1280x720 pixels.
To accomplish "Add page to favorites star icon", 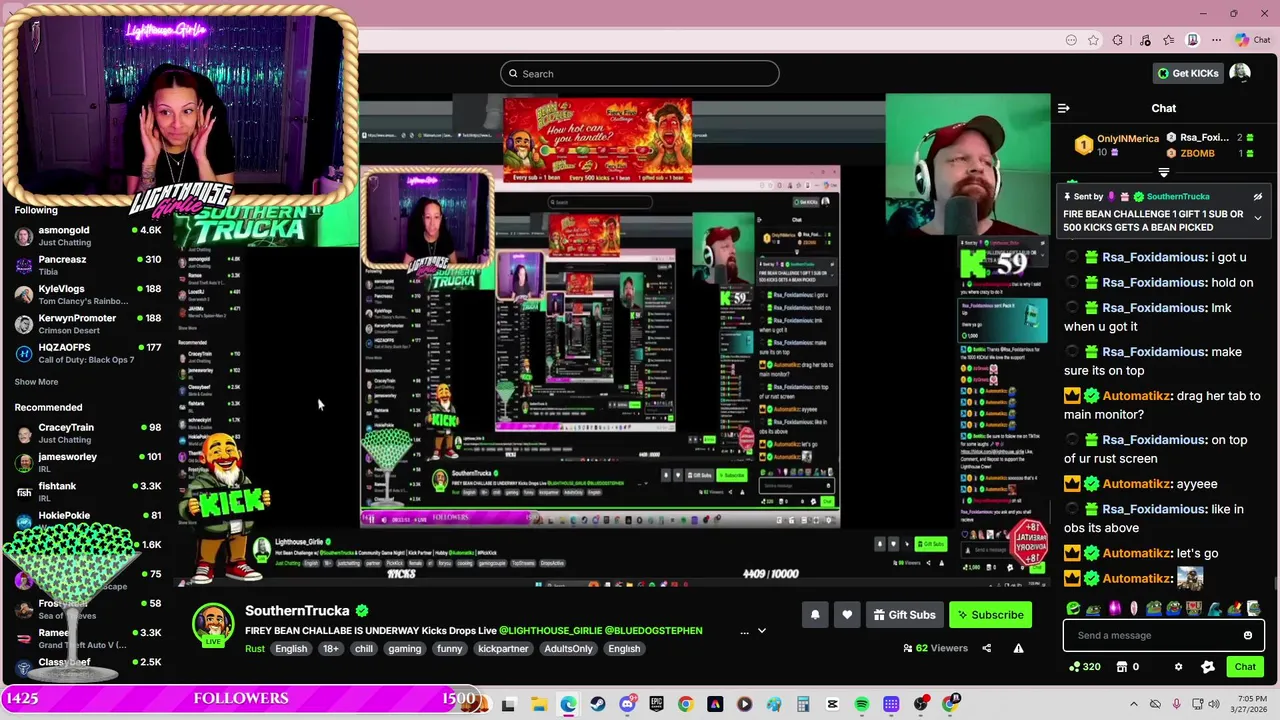I will point(1093,40).
